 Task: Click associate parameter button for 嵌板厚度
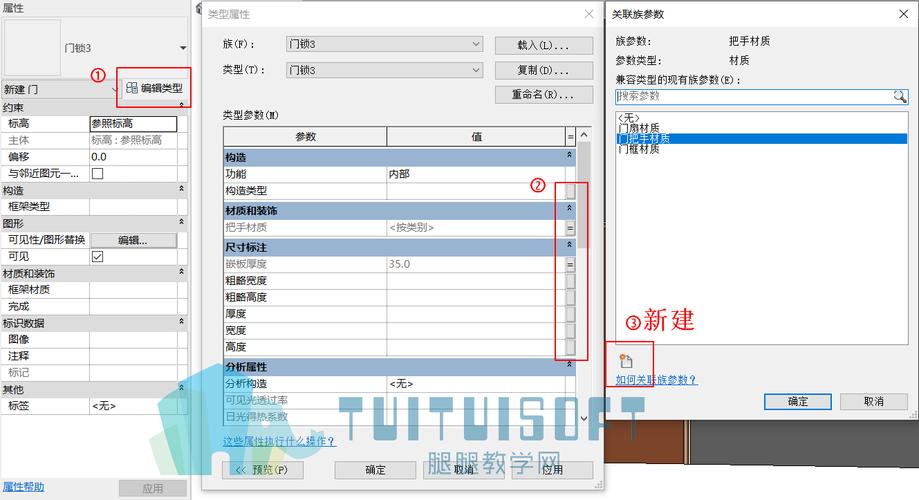point(570,264)
